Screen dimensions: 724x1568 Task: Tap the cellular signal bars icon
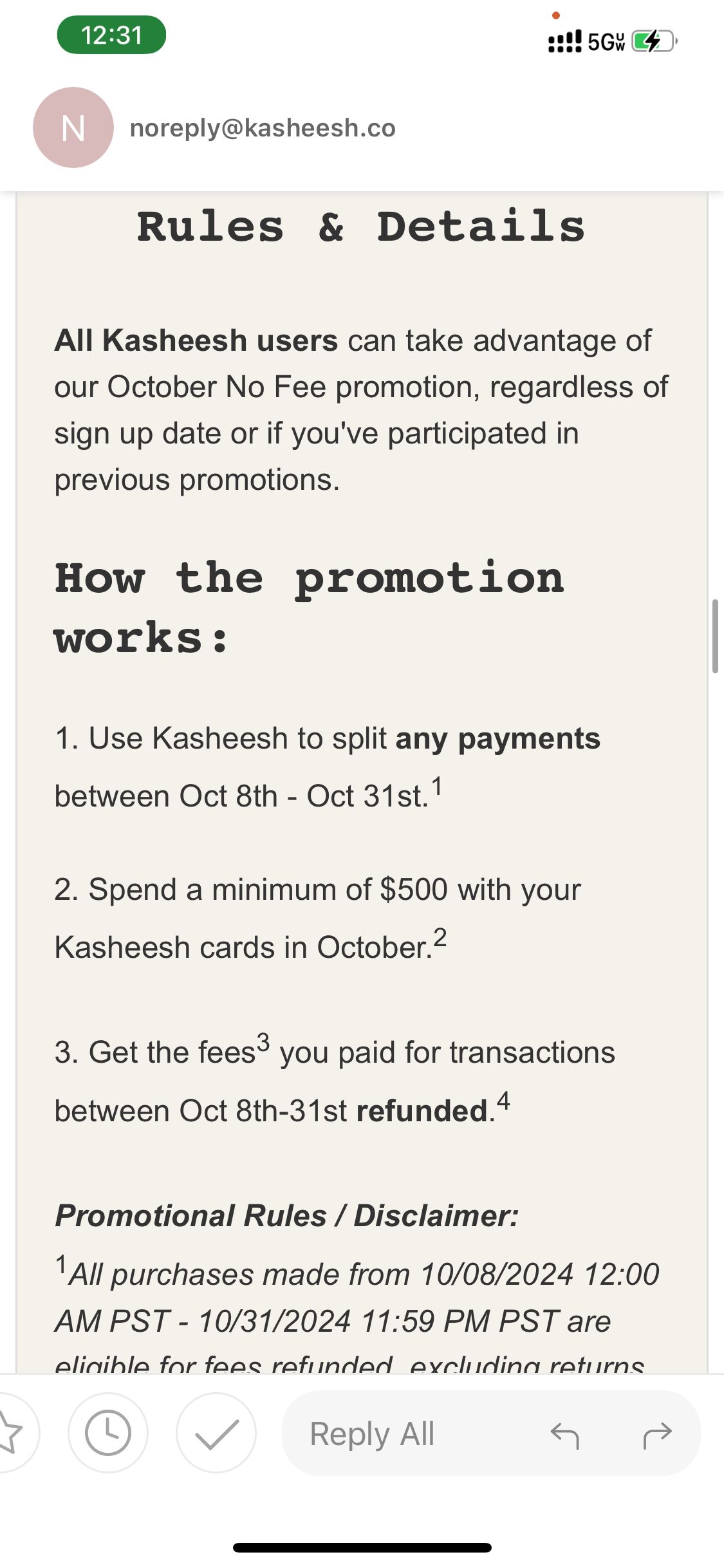point(564,42)
